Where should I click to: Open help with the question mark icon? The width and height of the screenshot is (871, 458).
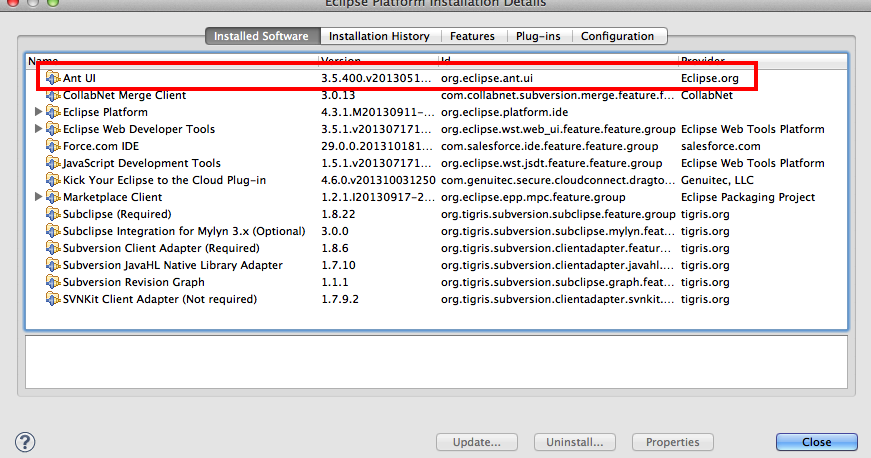[x=25, y=442]
